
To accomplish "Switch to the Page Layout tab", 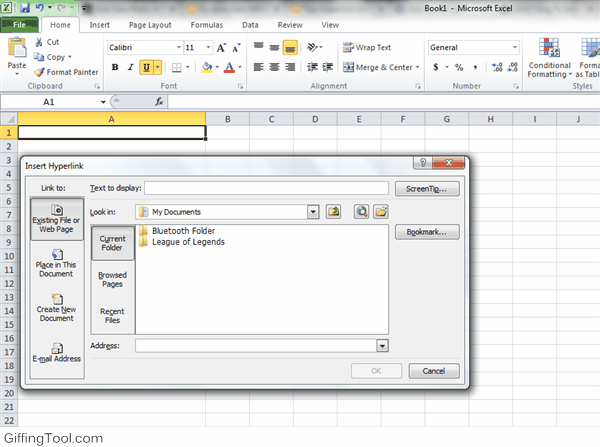I will [x=150, y=25].
